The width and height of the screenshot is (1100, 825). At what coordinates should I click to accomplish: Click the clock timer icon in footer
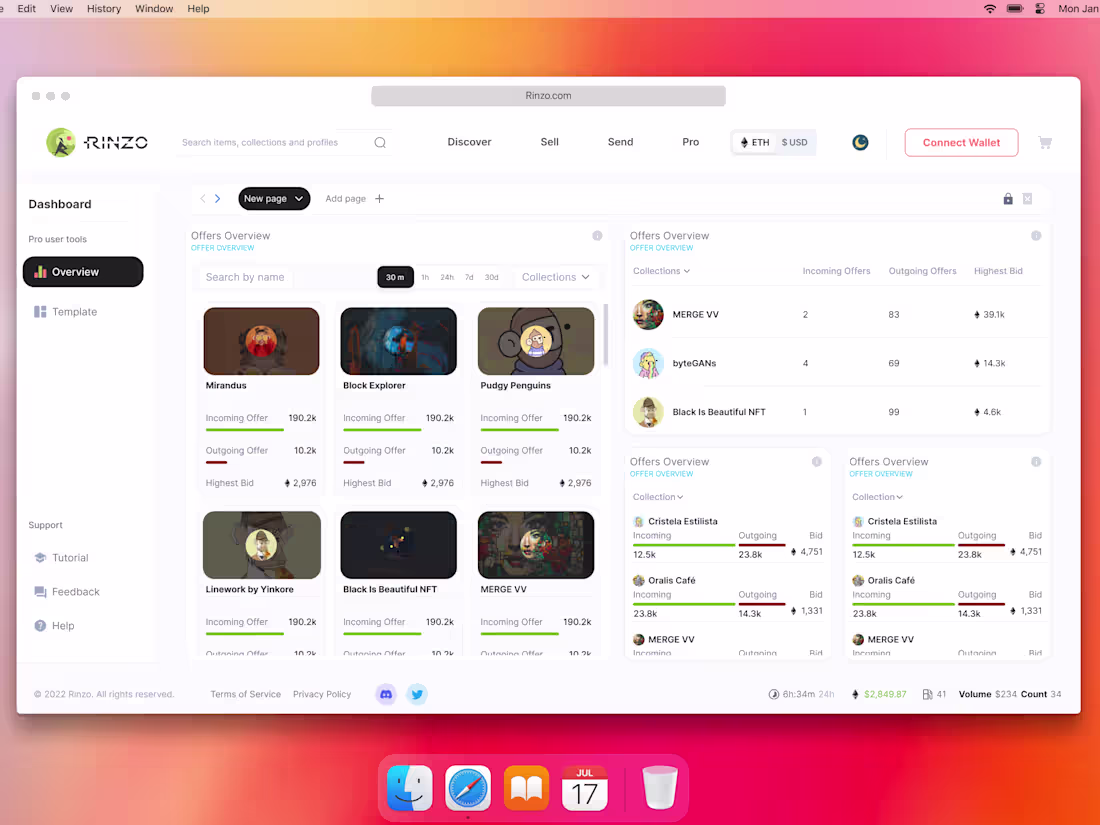pos(773,694)
